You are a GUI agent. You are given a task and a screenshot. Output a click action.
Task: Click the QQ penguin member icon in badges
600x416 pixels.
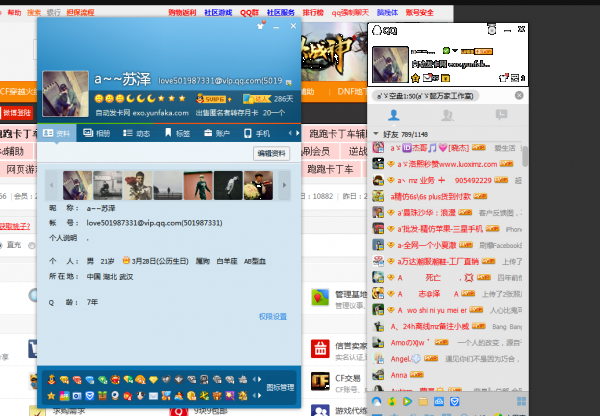[52, 380]
